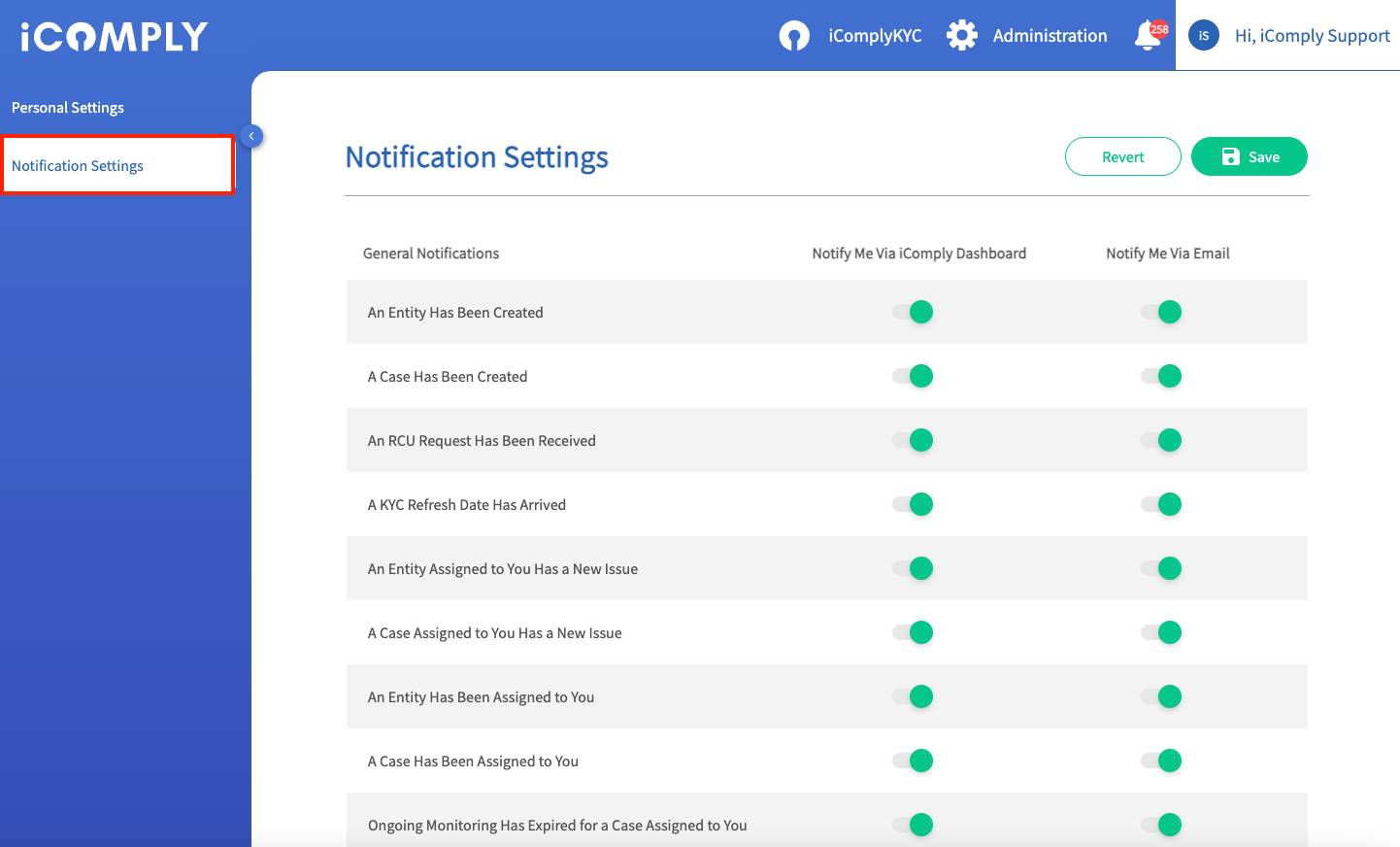Click the An Entity Has Been Created label
Image resolution: width=1400 pixels, height=847 pixels.
455,313
